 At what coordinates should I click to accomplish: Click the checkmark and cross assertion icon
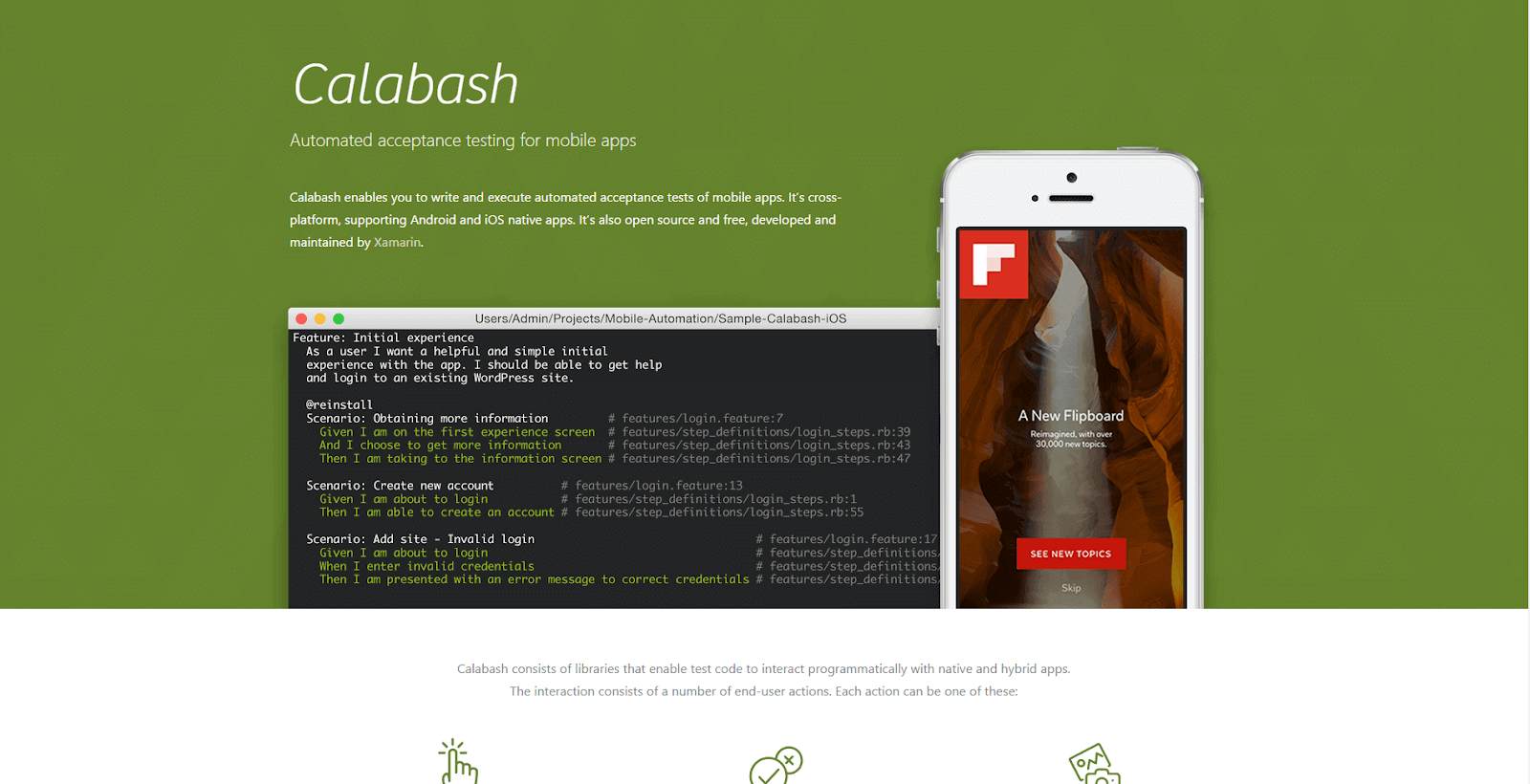[x=776, y=765]
